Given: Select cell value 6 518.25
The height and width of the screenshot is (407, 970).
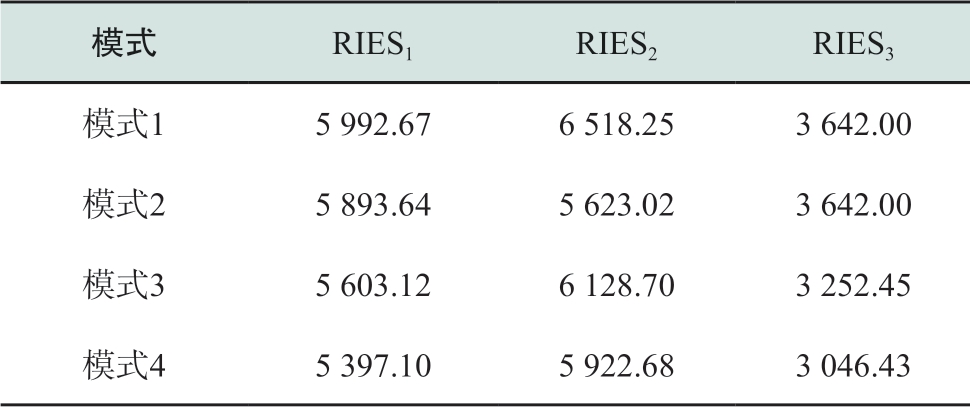Looking at the screenshot, I should pos(617,125).
